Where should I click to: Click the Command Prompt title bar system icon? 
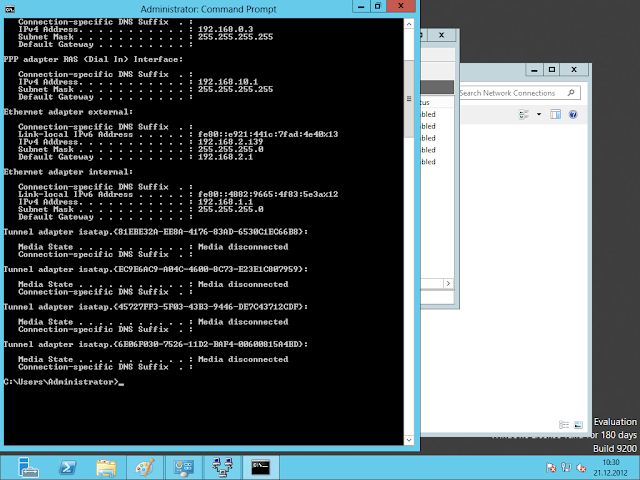pyautogui.click(x=11, y=8)
